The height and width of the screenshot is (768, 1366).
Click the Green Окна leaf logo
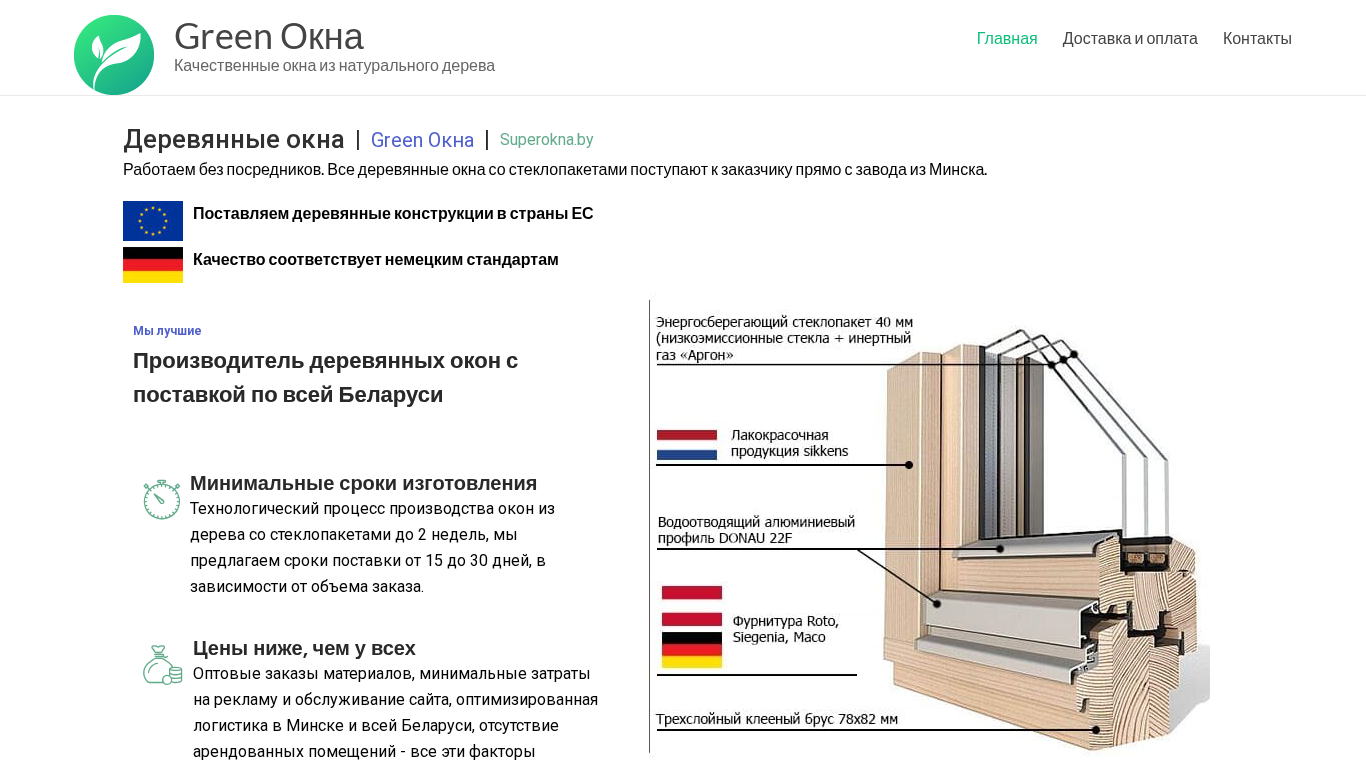114,55
